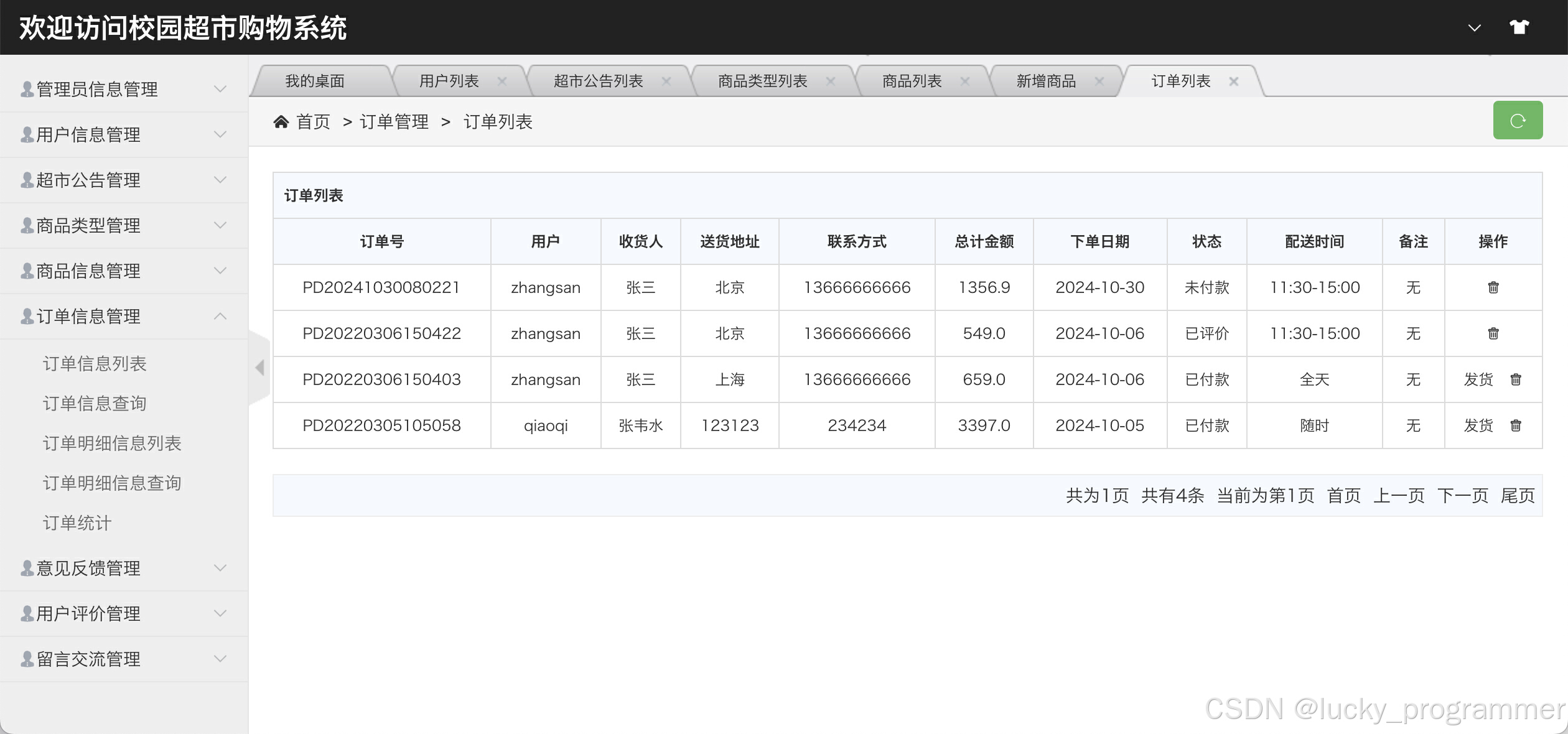
Task: Go to 下一页 in pagination
Action: (x=1462, y=496)
